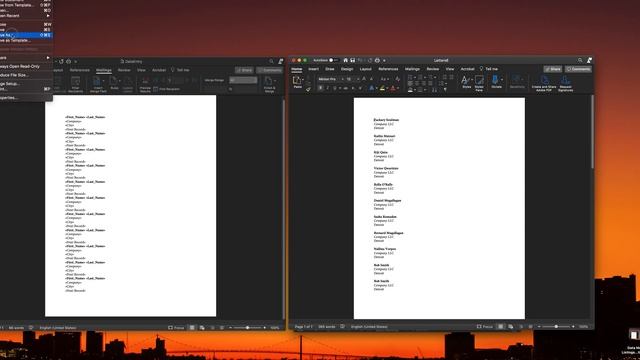Click Create and Share Adobe PDF
This screenshot has height=360, width=640.
click(544, 83)
